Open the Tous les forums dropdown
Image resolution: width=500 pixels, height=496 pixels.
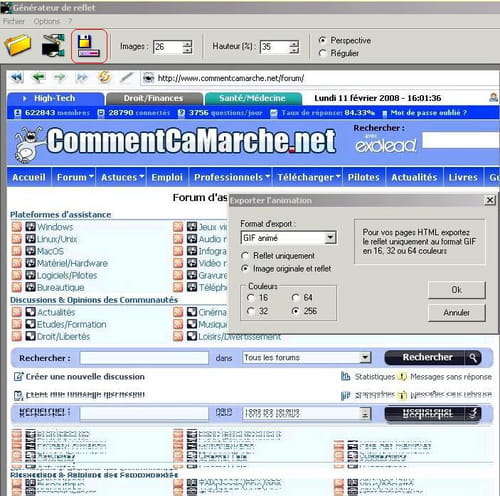click(x=365, y=358)
